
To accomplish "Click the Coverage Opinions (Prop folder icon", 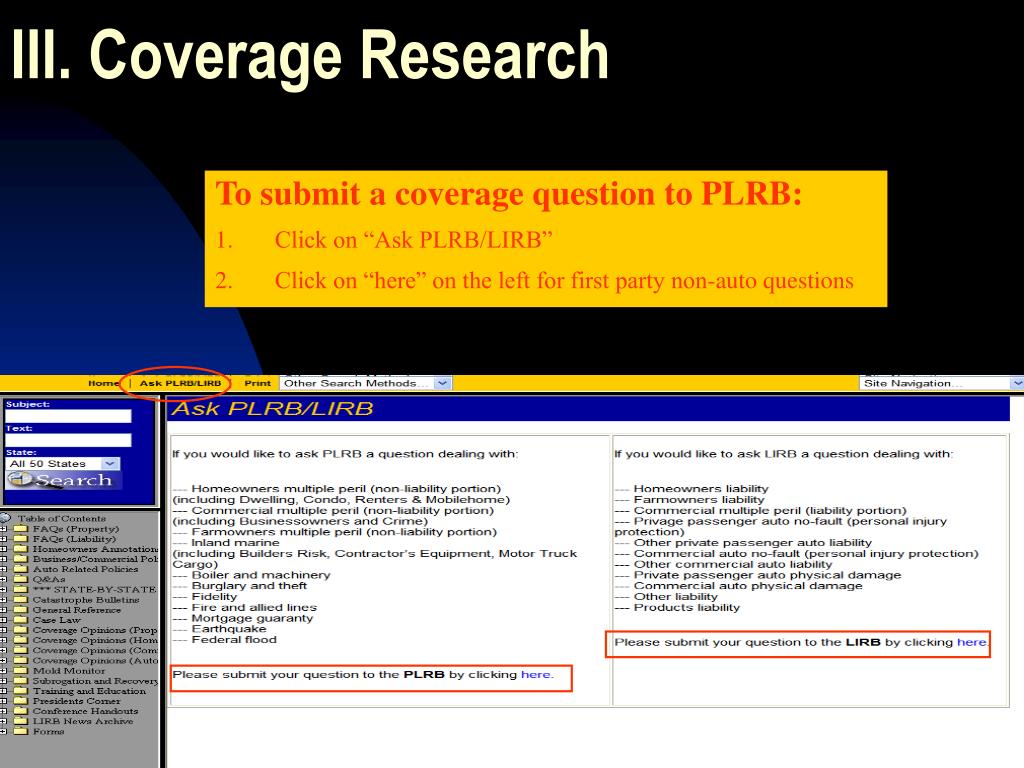I will 22,630.
